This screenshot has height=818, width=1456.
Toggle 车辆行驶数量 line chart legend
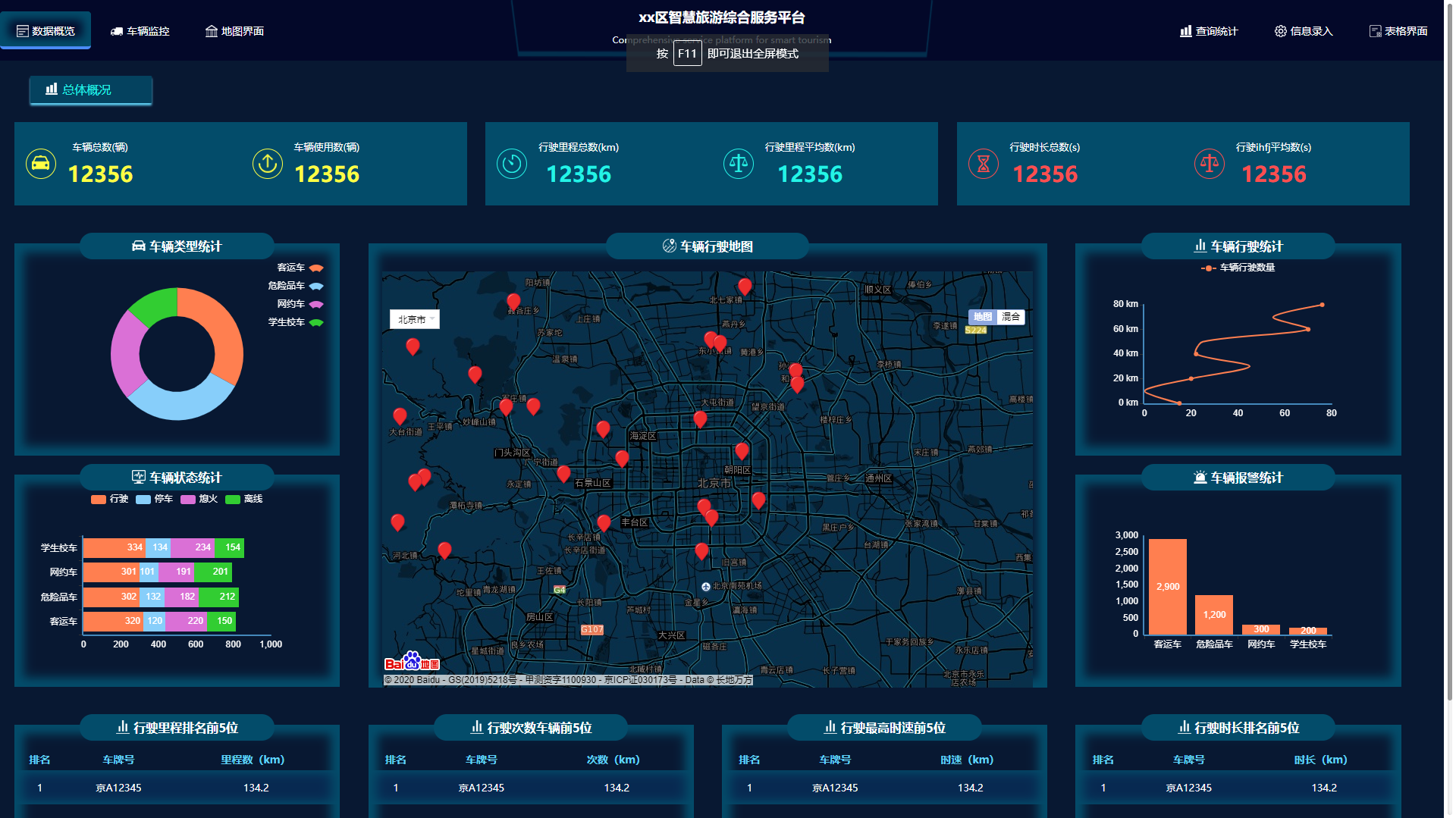pos(1238,268)
